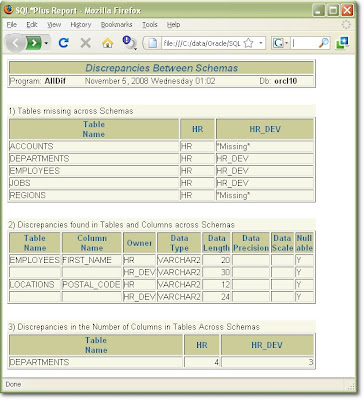Click the ACCOUNTS table name cell
Screen dimensions: 364x400
[94, 146]
